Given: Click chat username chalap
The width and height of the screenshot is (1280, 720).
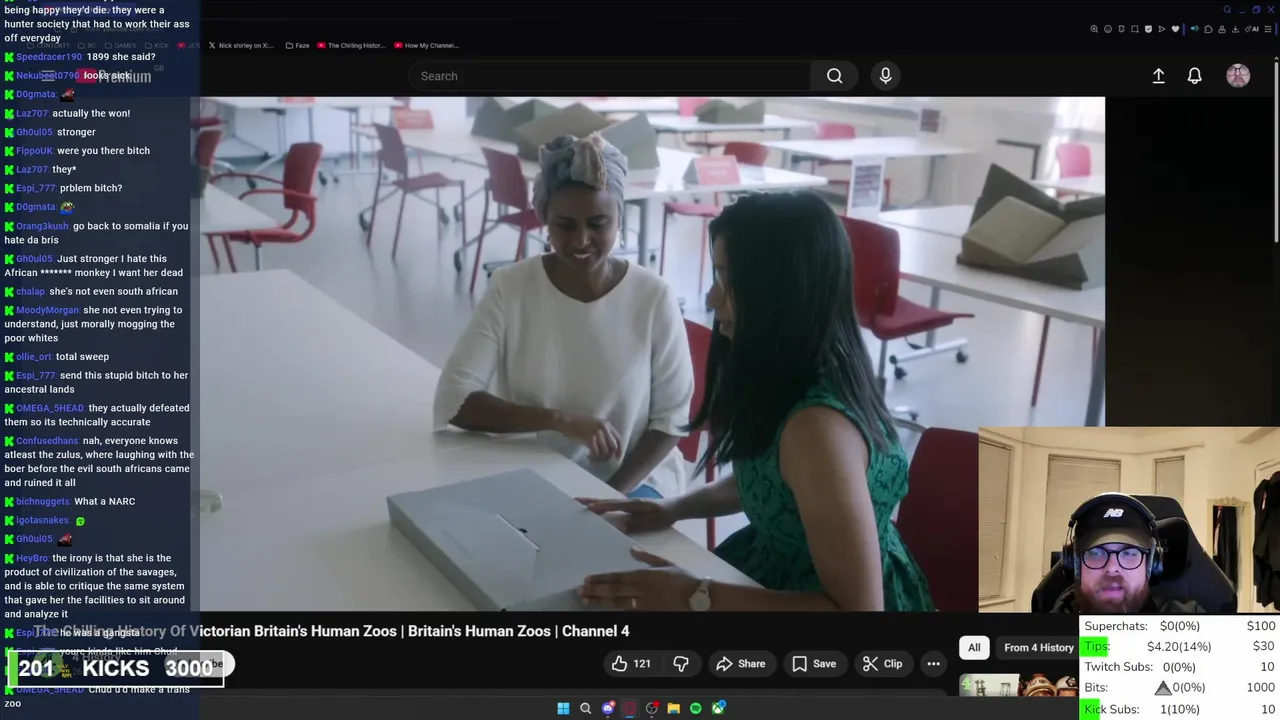Looking at the screenshot, I should [31, 292].
